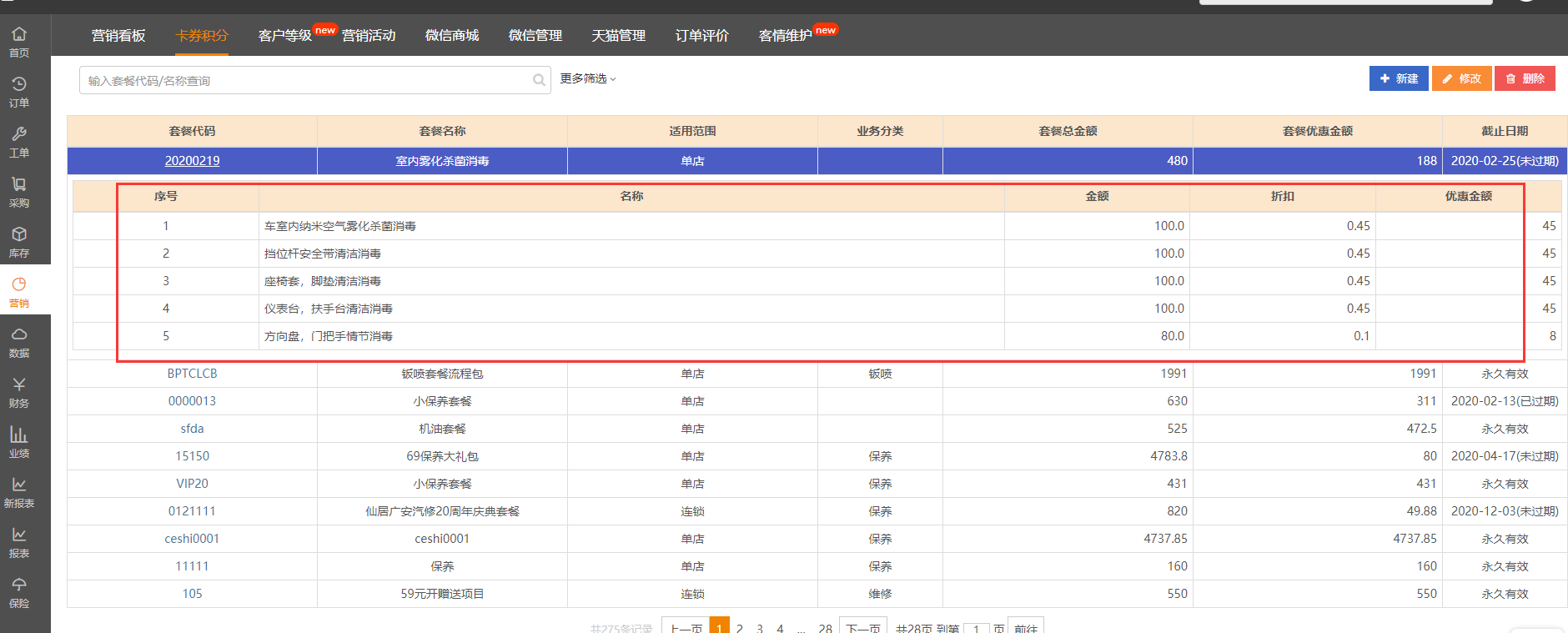Switch to the 微信商城 tab
Viewport: 1568px width, 633px height.
[x=452, y=35]
